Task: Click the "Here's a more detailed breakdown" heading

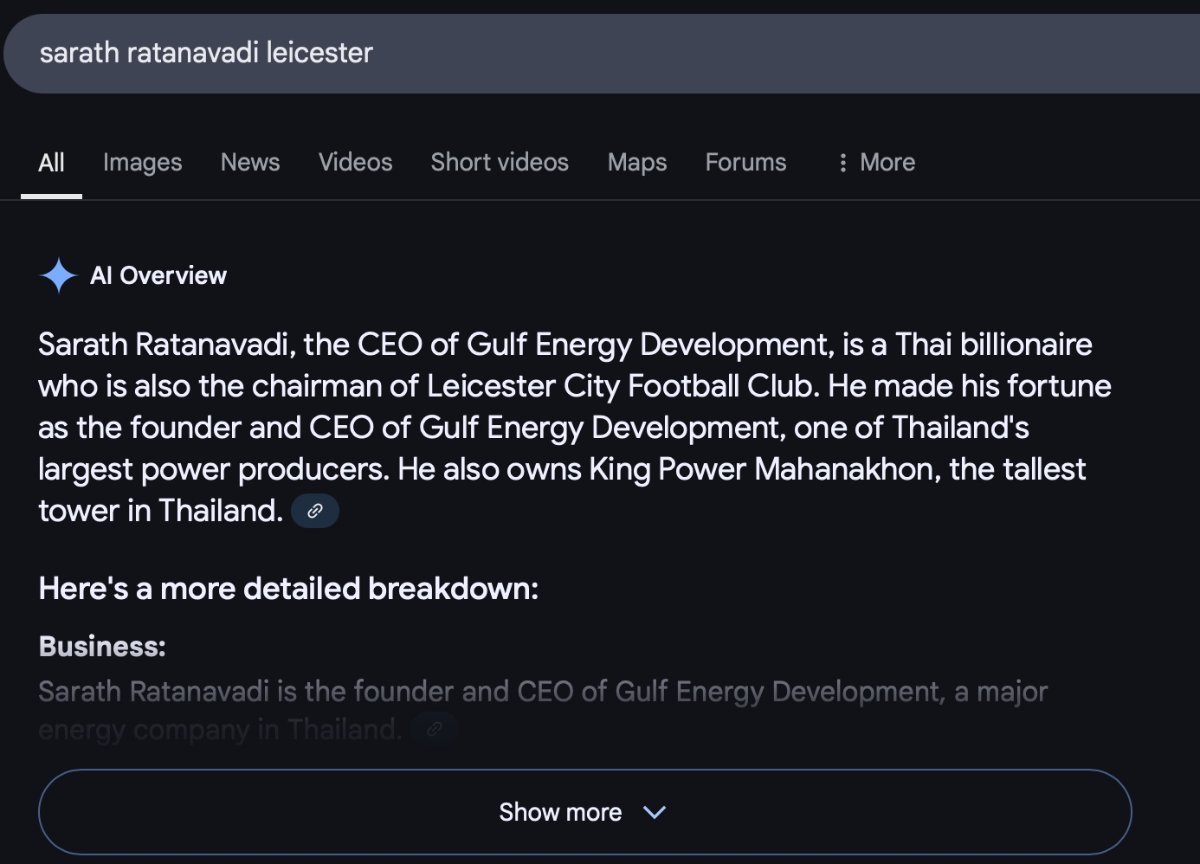Action: point(288,588)
